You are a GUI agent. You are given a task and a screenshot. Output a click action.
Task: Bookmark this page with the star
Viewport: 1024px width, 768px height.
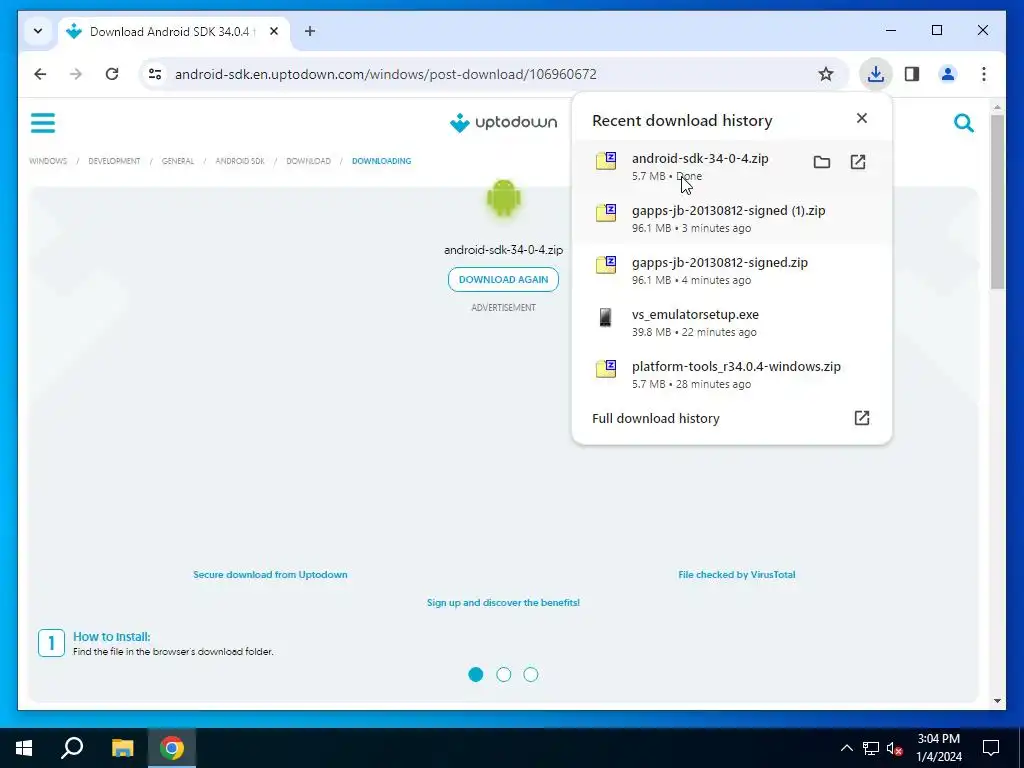[x=825, y=74]
